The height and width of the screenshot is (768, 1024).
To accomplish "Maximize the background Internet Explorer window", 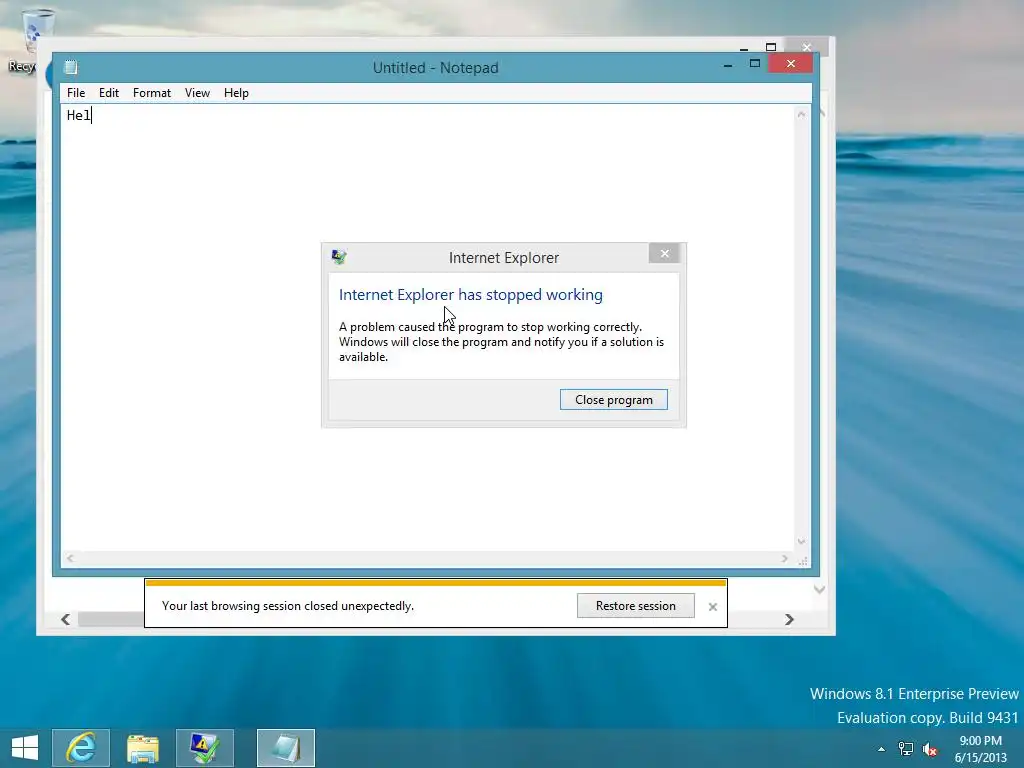I will pyautogui.click(x=771, y=46).
